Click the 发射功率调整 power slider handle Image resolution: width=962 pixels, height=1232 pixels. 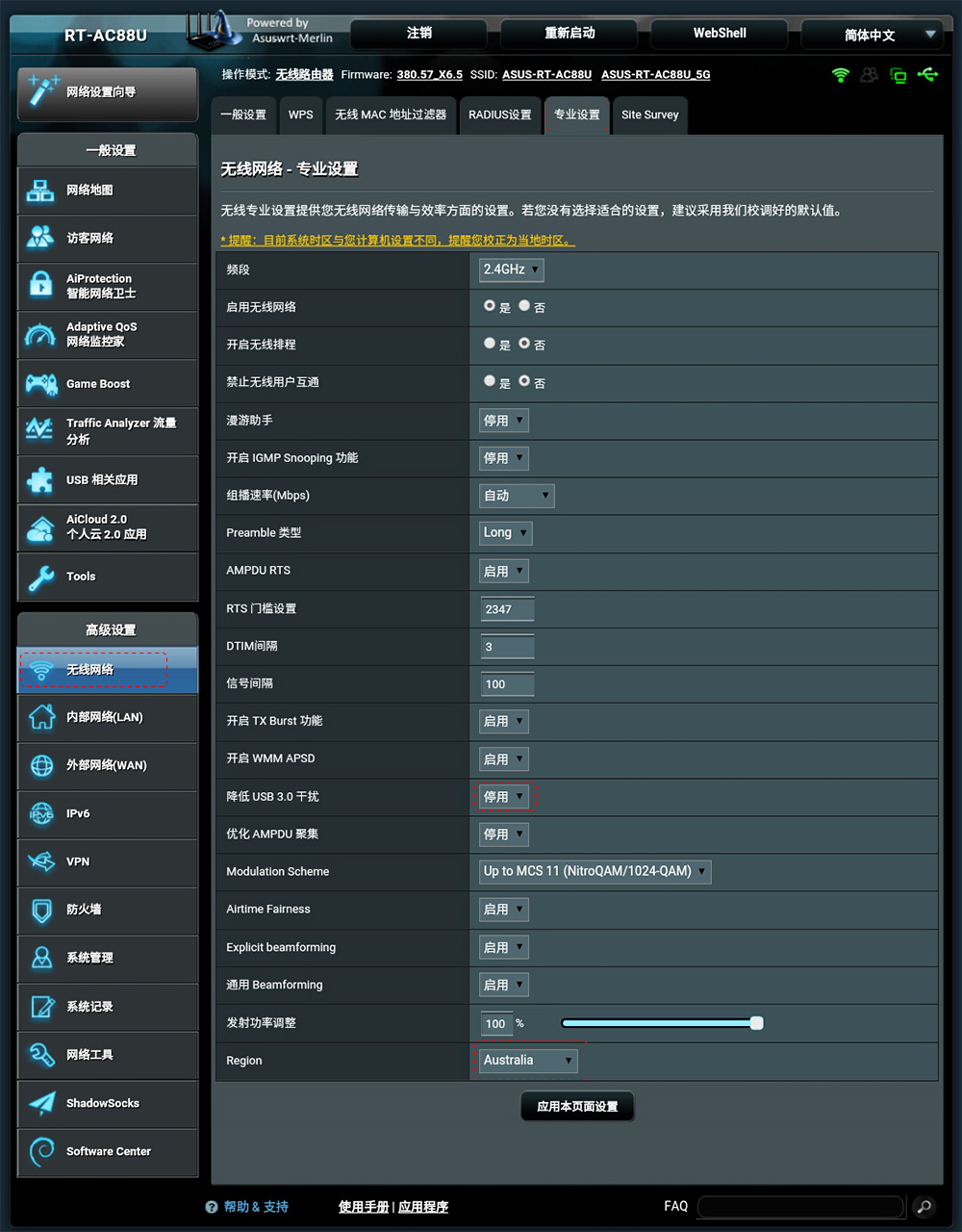click(x=757, y=1023)
